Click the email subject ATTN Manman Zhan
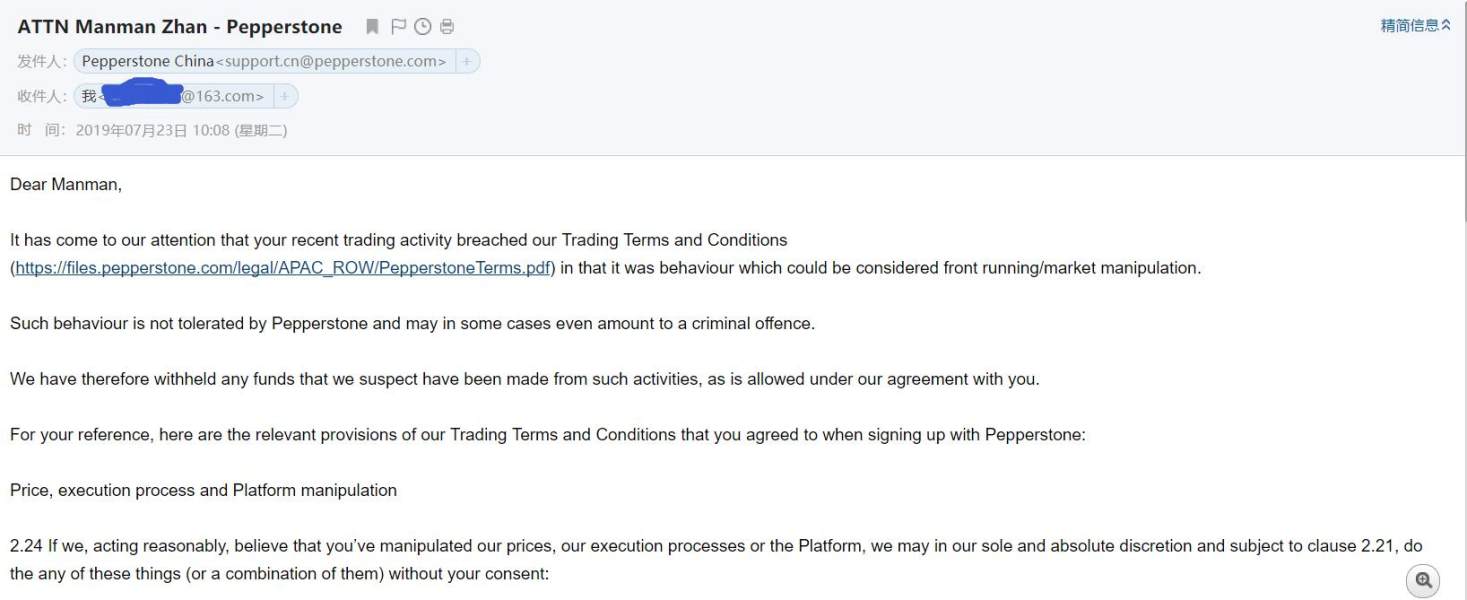 tap(180, 27)
